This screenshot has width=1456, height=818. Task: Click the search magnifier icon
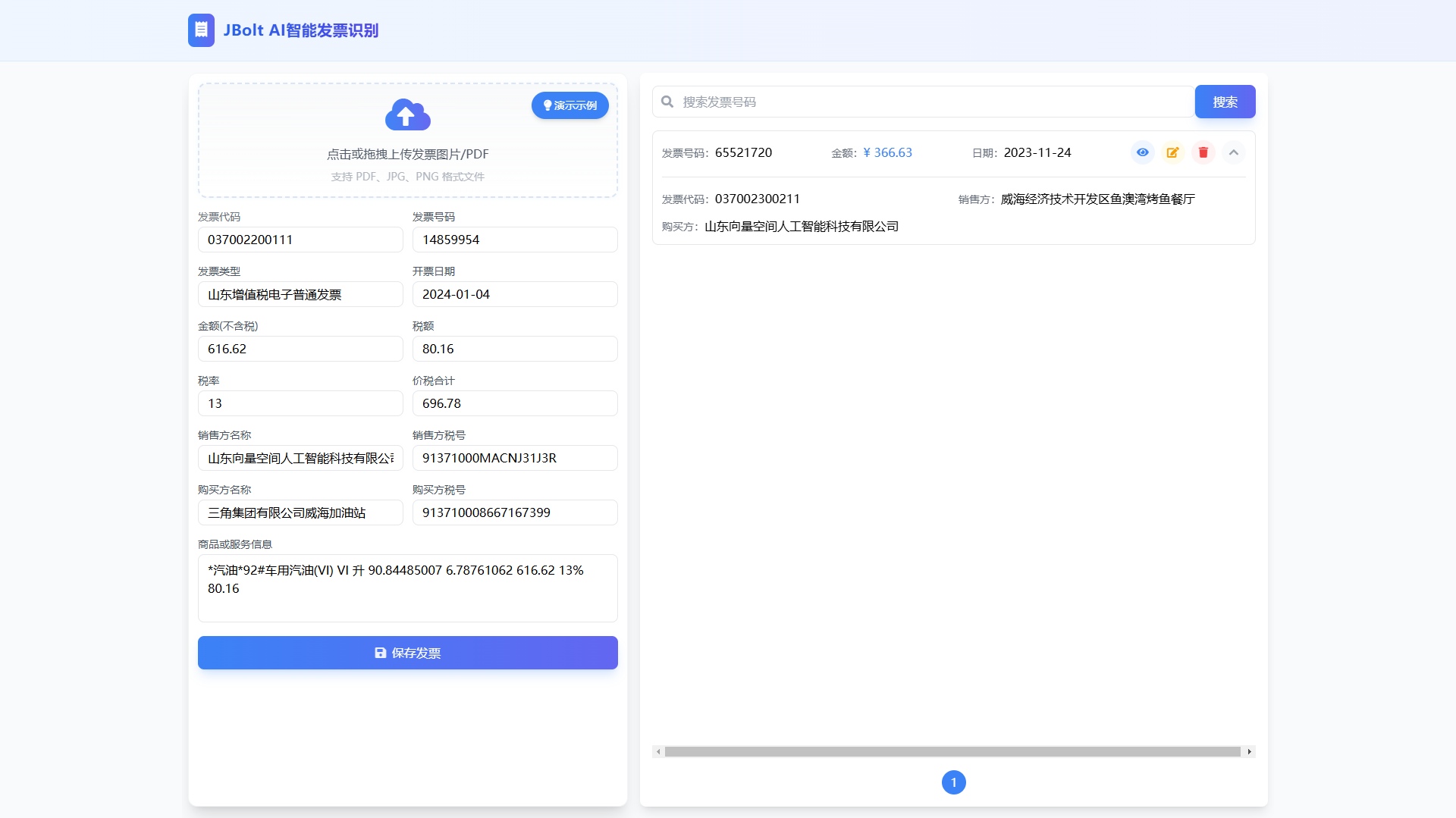point(667,102)
